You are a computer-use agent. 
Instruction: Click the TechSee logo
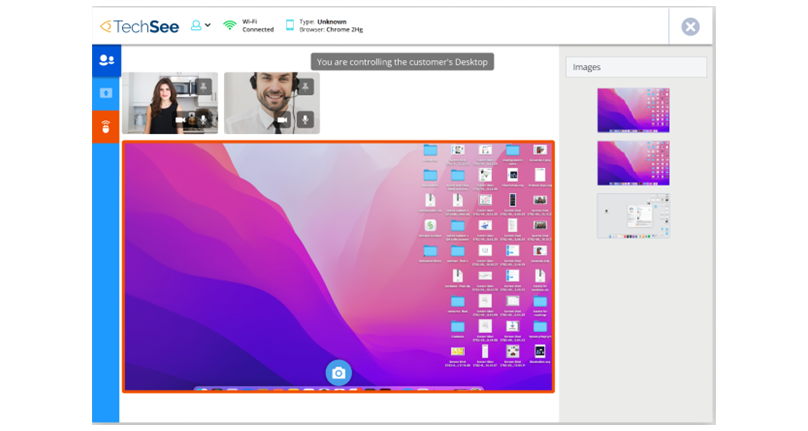(140, 26)
